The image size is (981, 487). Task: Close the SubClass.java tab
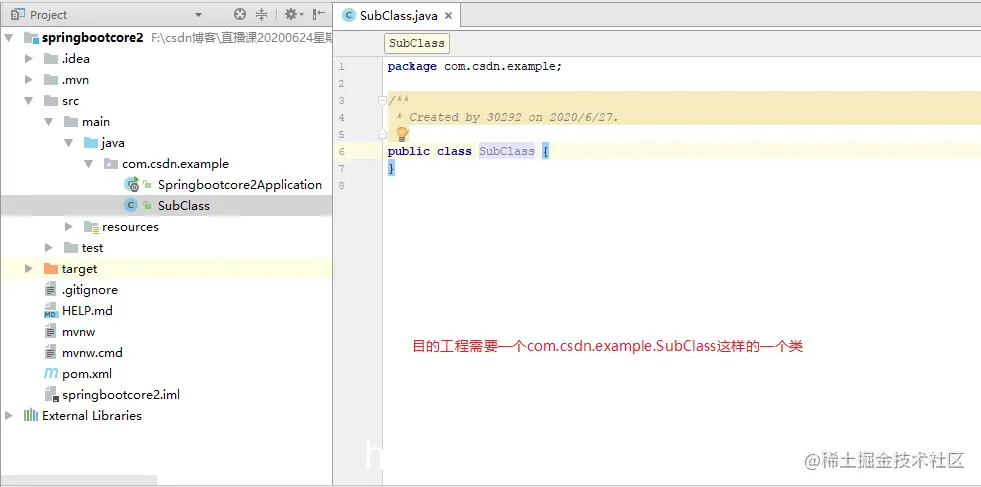(x=449, y=16)
